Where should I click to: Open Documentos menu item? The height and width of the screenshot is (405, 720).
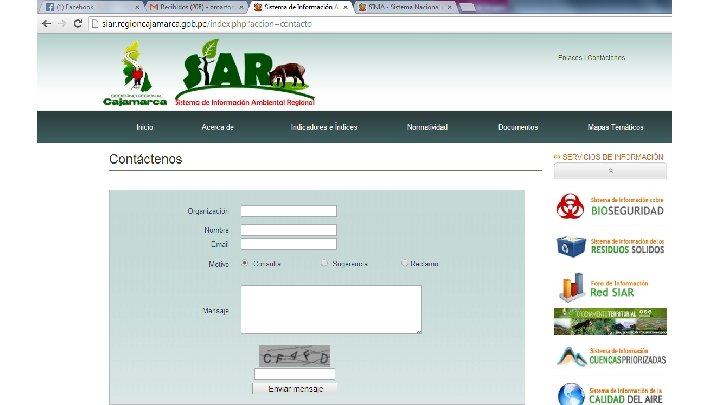pyautogui.click(x=518, y=127)
